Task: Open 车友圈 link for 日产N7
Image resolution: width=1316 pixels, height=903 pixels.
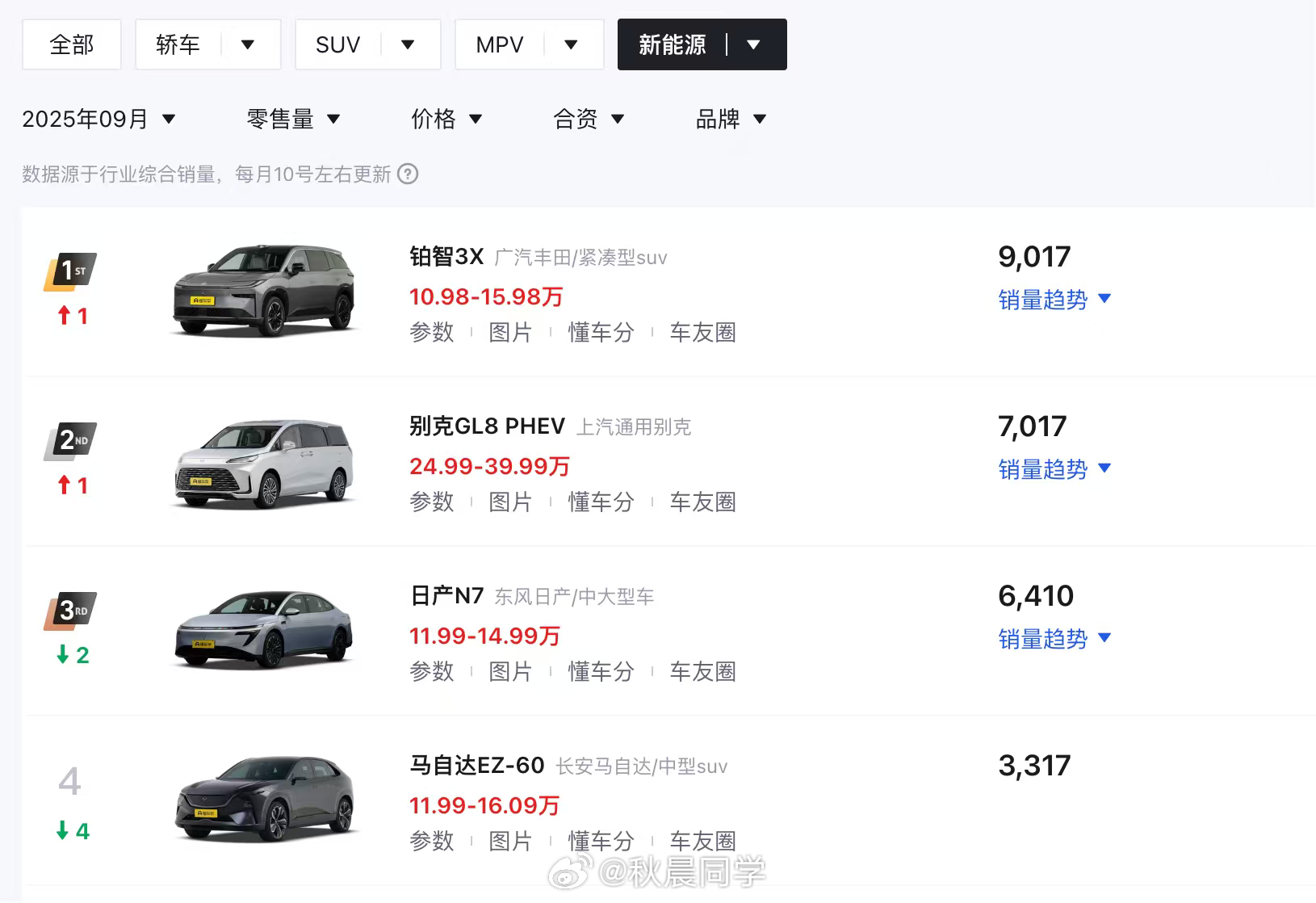Action: pyautogui.click(x=702, y=671)
